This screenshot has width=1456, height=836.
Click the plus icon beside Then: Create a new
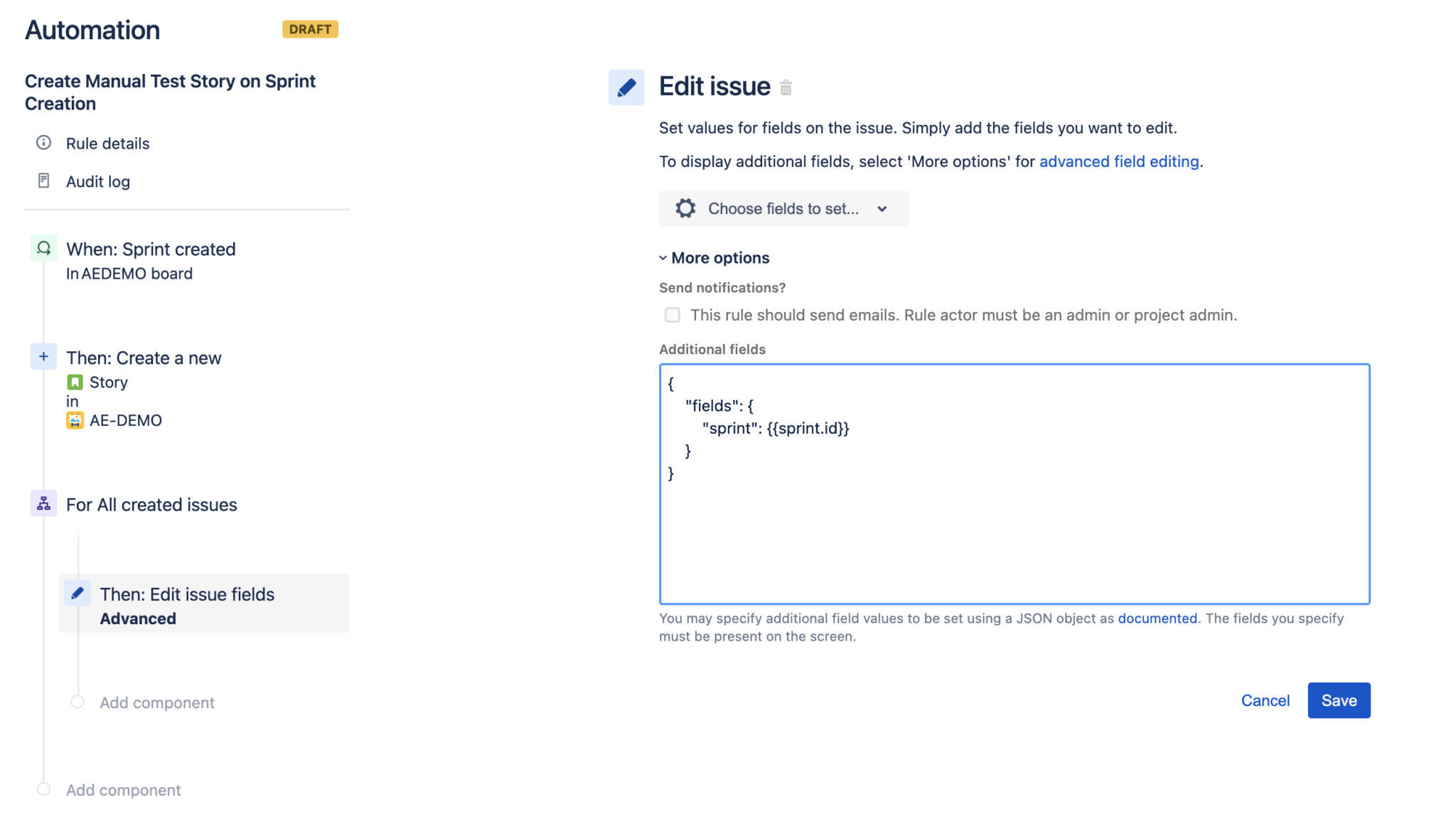tap(43, 356)
